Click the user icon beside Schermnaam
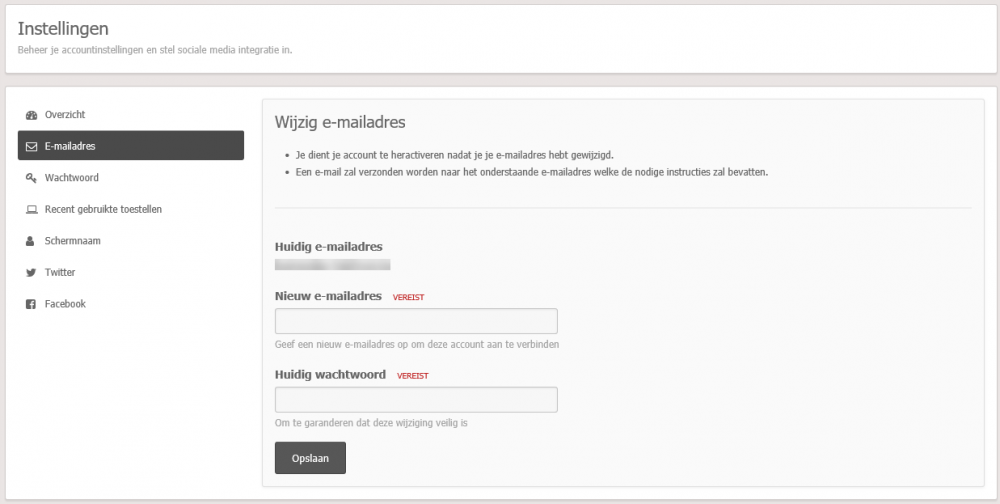 point(31,241)
